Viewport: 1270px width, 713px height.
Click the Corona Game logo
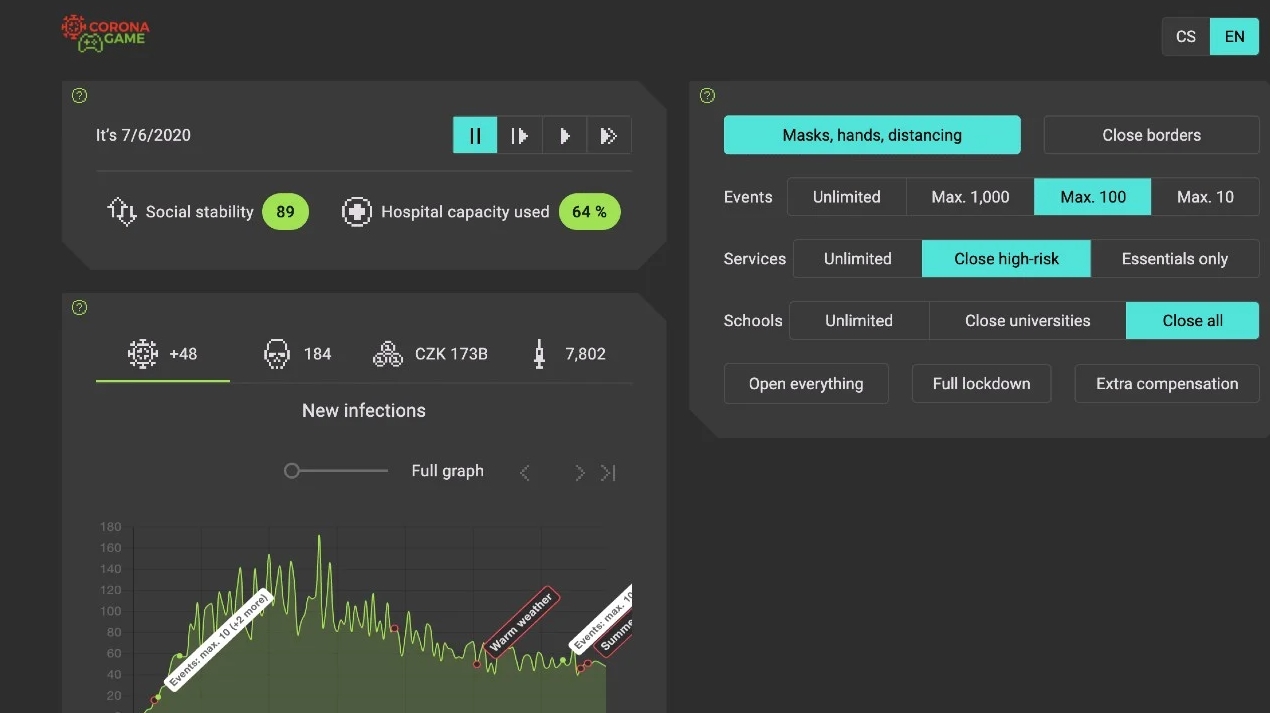(104, 32)
